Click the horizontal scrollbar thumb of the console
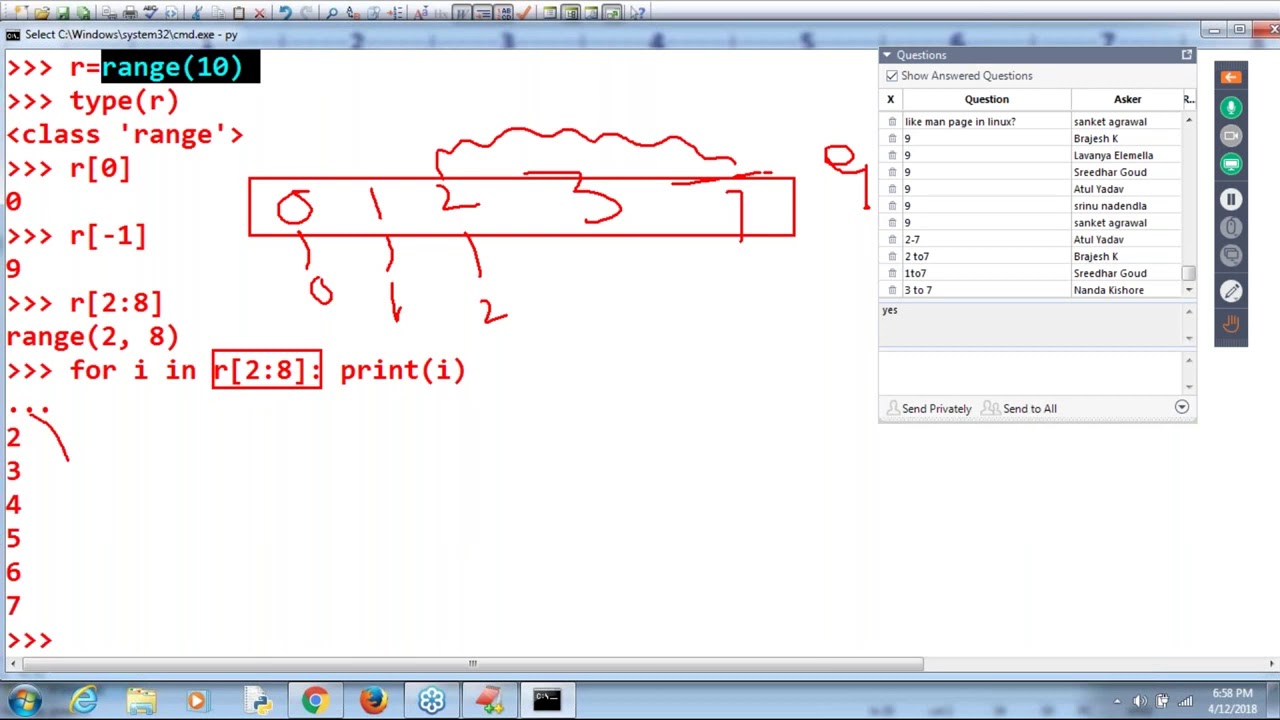The width and height of the screenshot is (1280, 720). point(472,663)
